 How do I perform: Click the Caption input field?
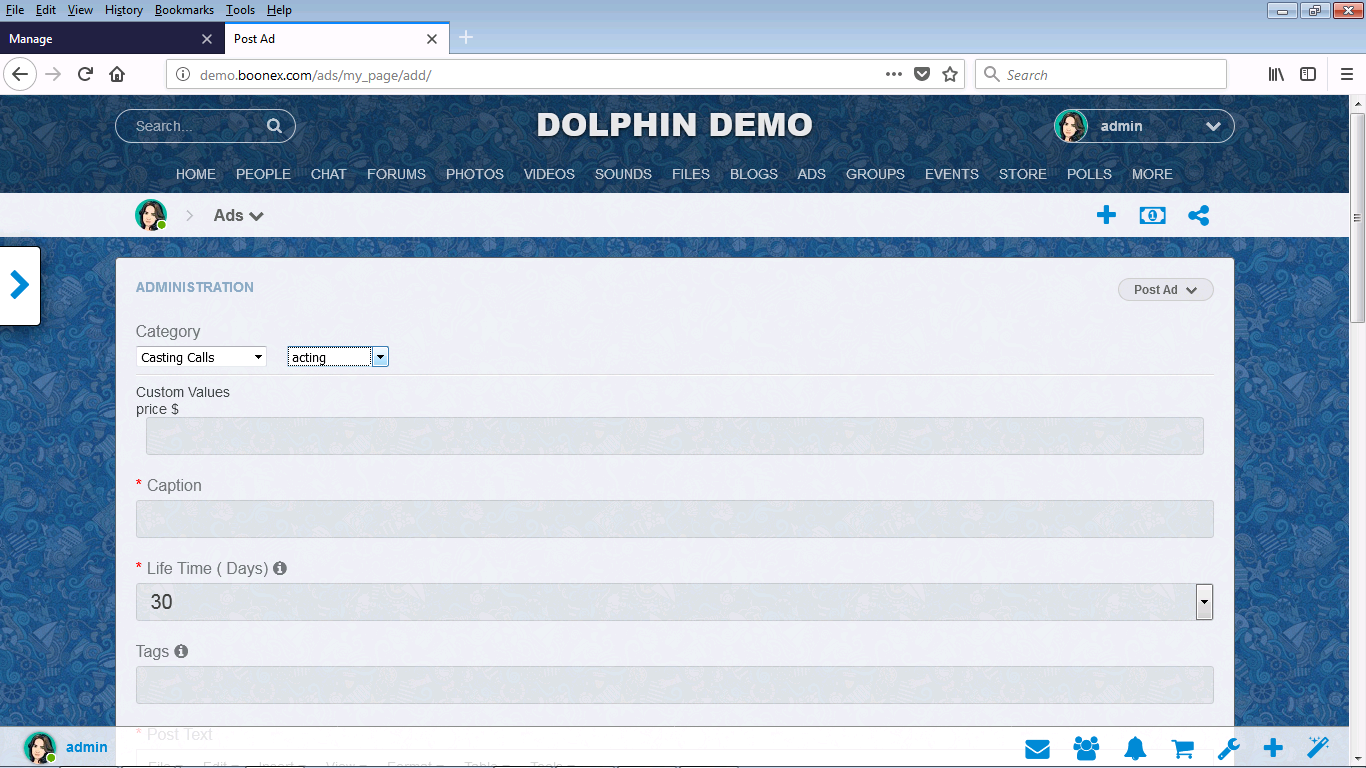tap(674, 519)
